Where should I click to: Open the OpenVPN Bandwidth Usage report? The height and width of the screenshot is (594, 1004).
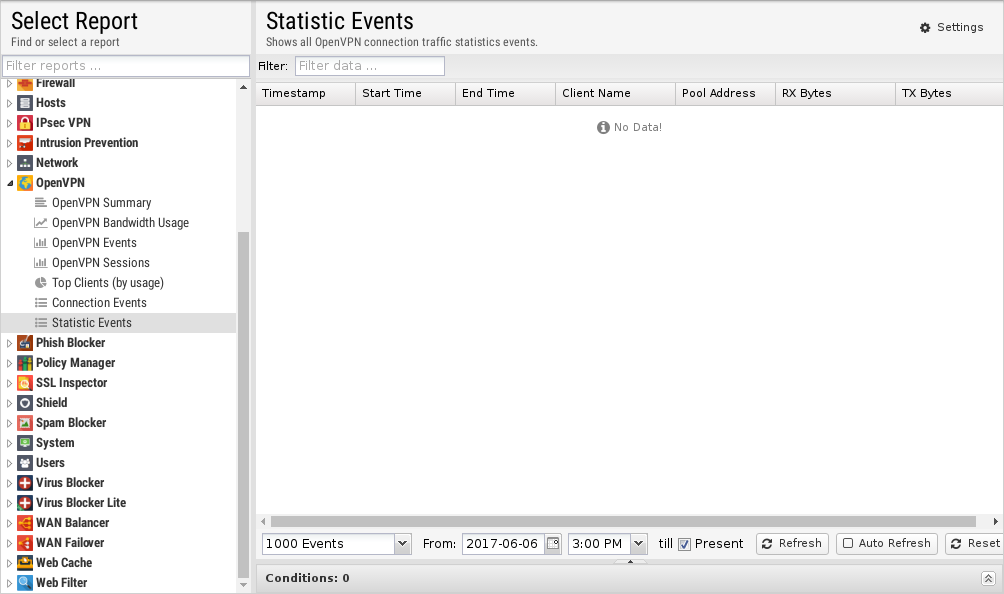pyautogui.click(x=120, y=223)
